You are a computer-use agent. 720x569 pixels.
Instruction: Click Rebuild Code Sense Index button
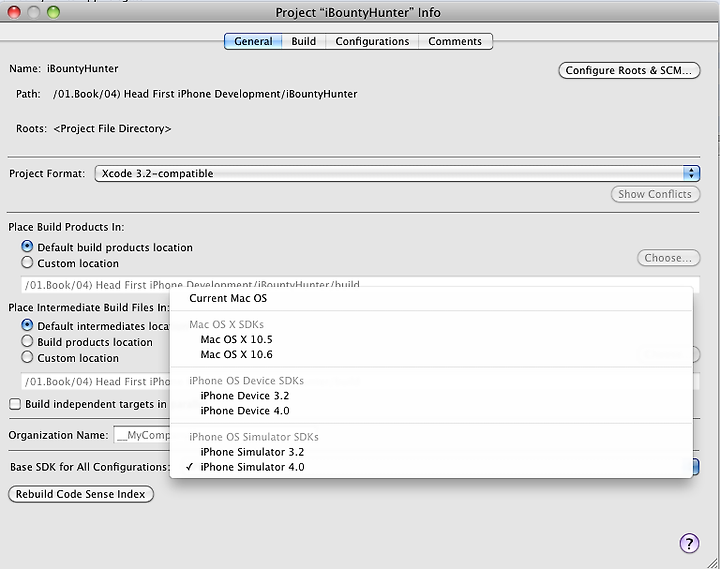coord(81,494)
